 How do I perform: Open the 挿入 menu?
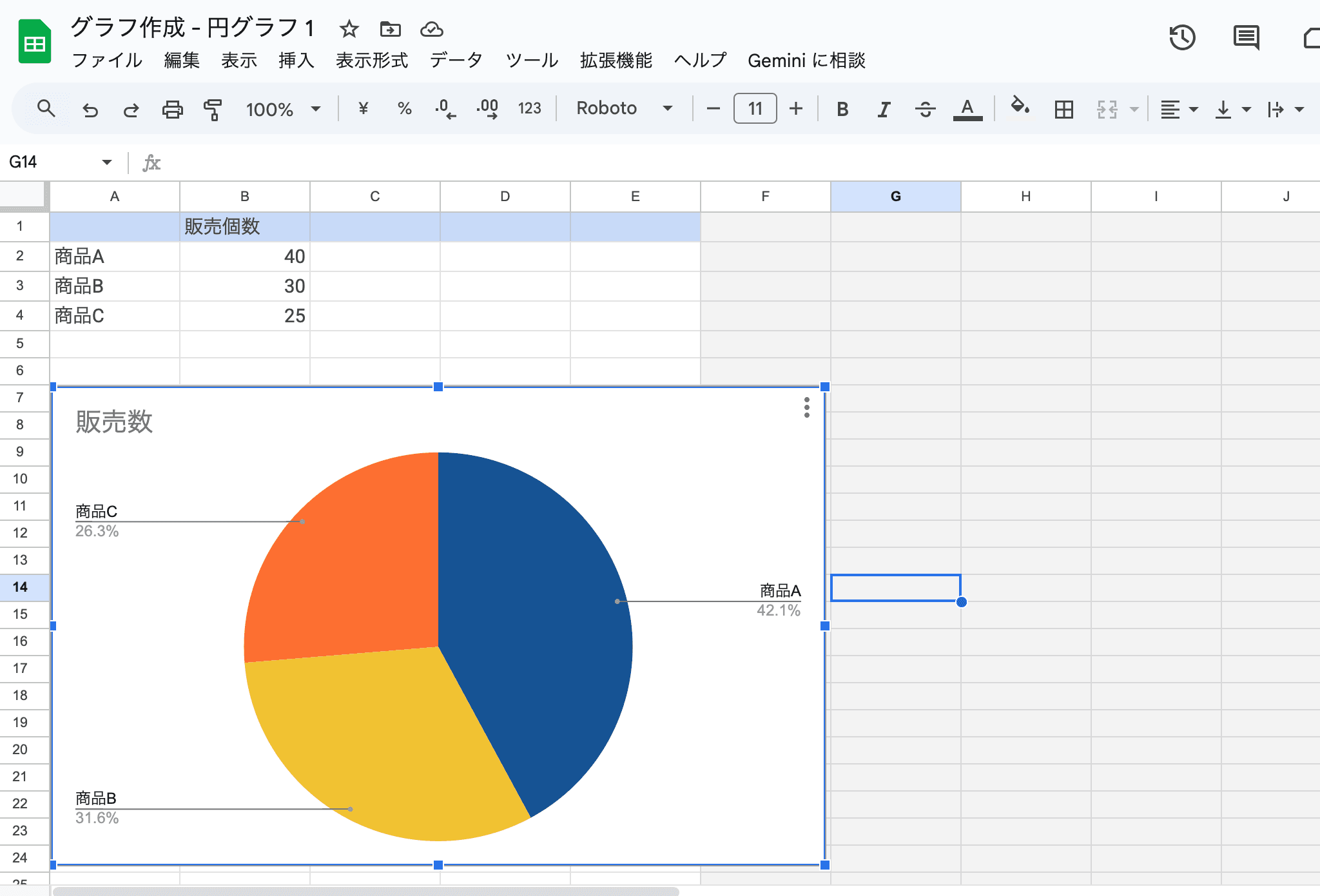tap(296, 61)
